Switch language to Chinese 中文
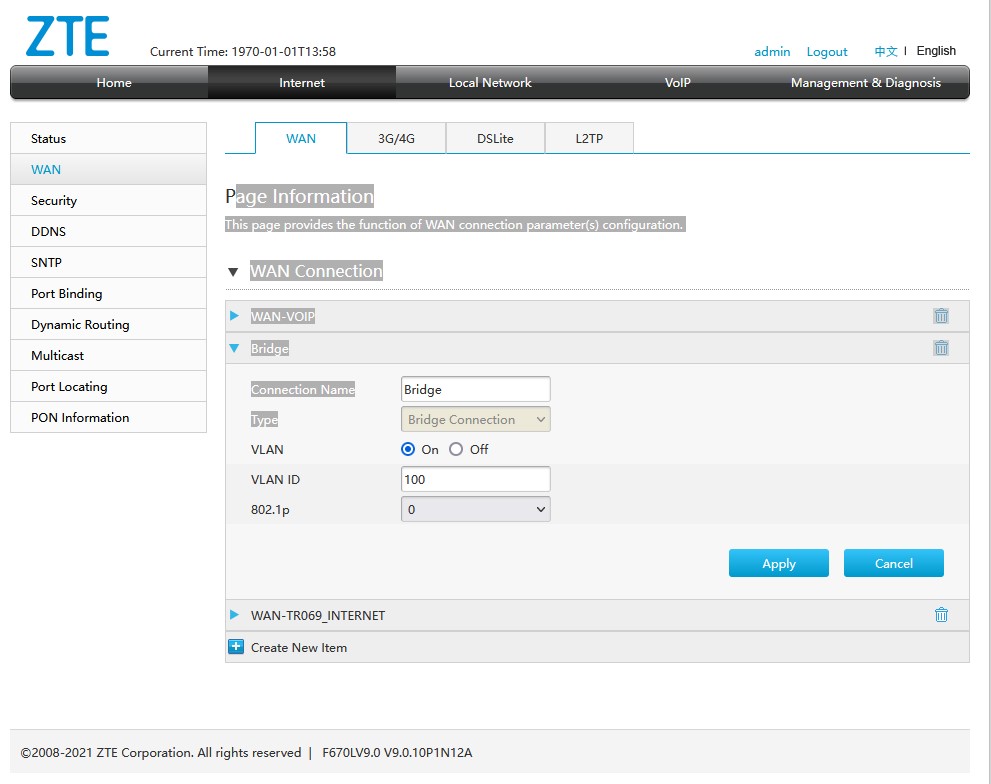991x784 pixels. 885,51
